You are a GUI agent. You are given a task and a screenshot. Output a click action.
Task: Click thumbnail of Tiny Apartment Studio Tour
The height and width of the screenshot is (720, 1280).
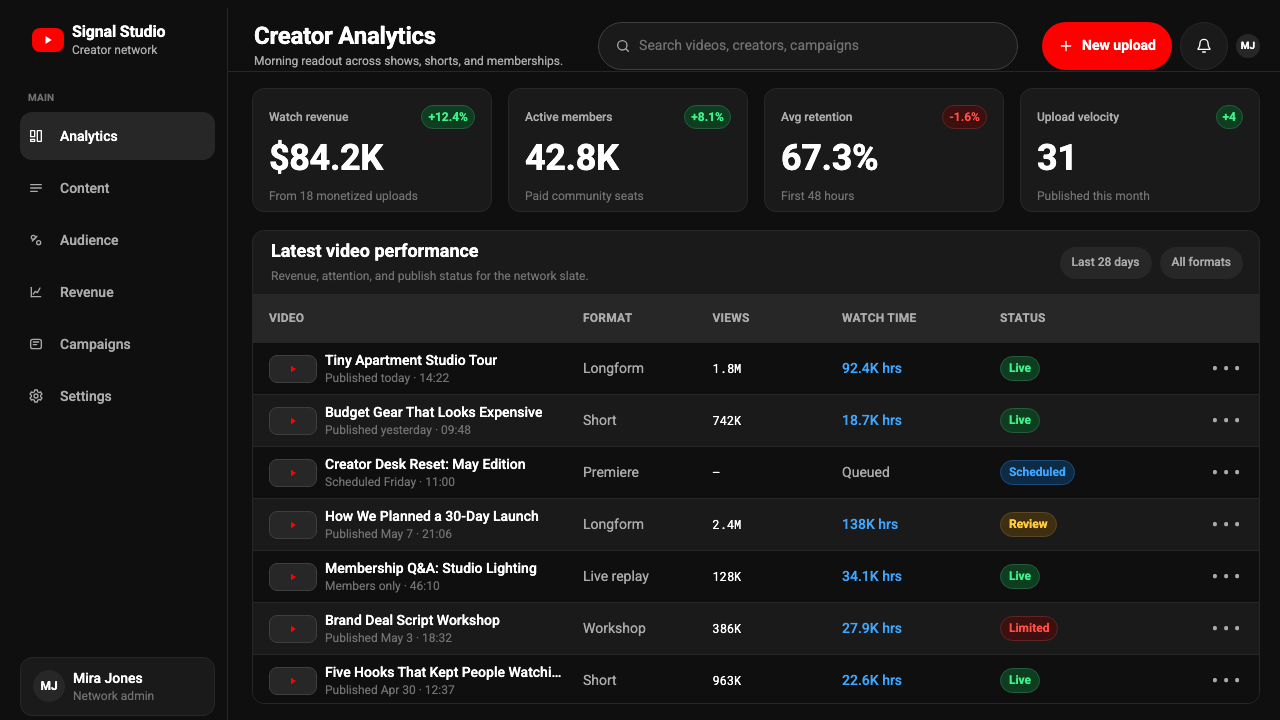pyautogui.click(x=293, y=369)
